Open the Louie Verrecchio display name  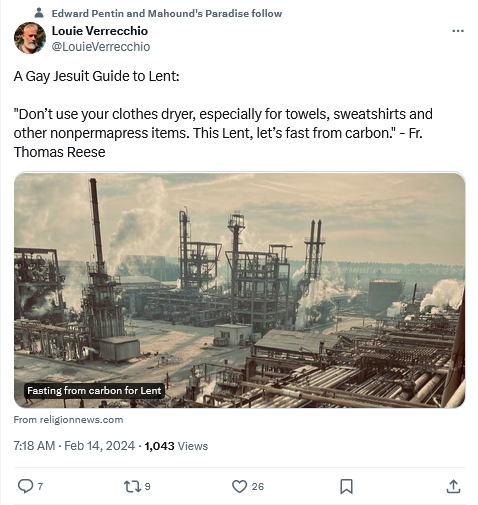(x=100, y=31)
